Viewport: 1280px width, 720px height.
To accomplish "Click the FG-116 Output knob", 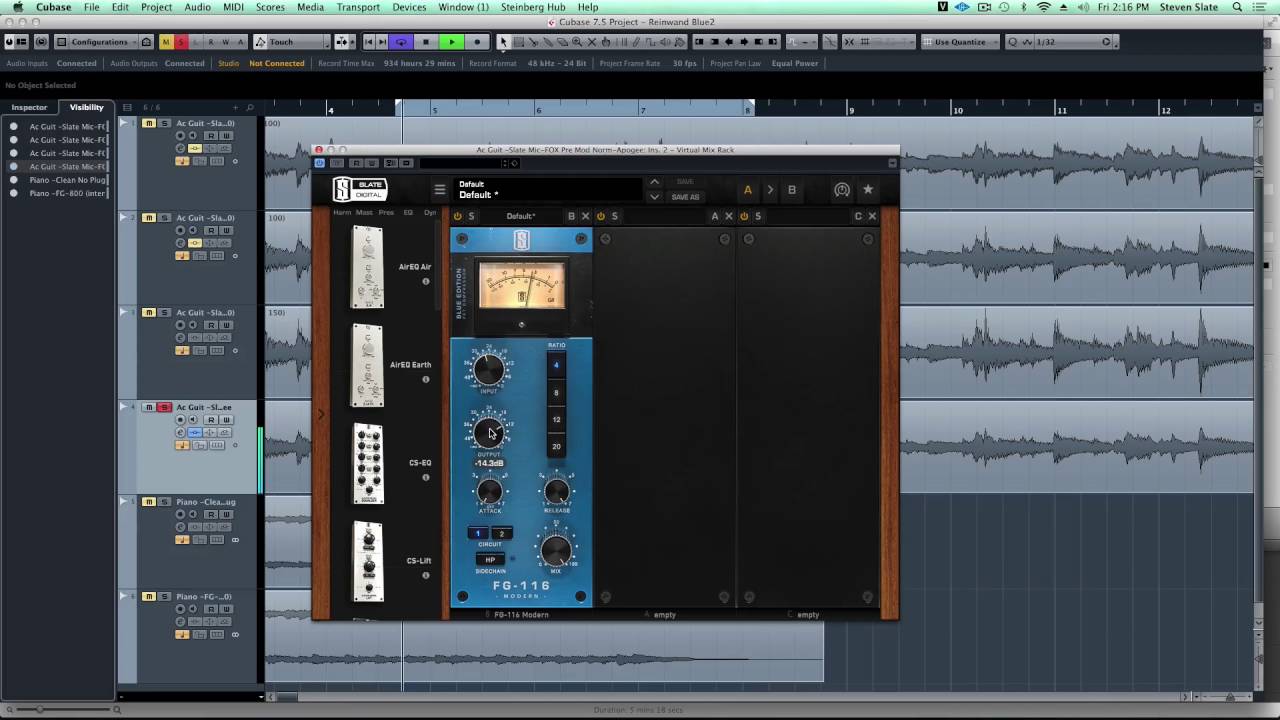I will click(489, 433).
